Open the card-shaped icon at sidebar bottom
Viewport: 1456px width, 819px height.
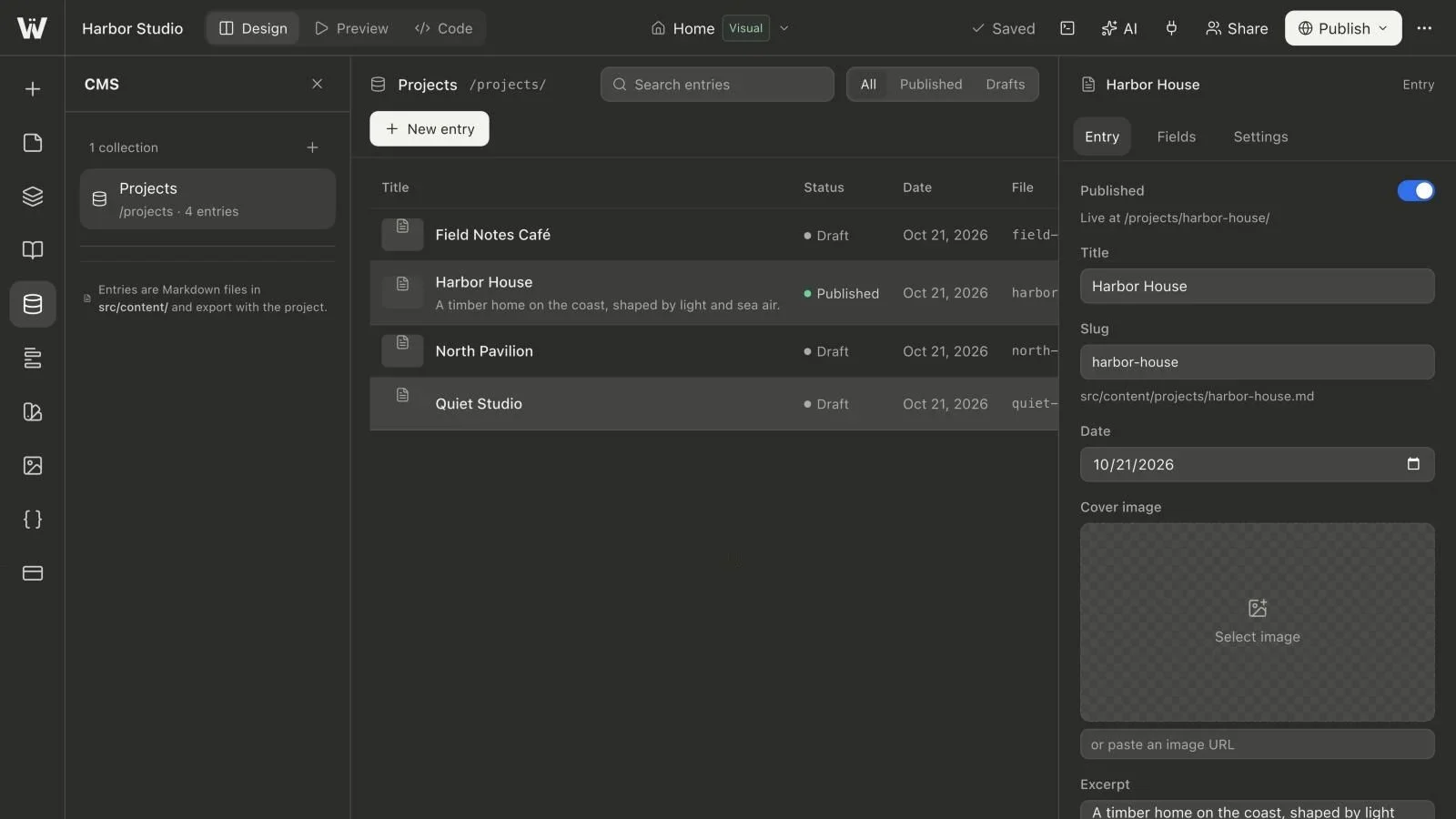pos(33,573)
